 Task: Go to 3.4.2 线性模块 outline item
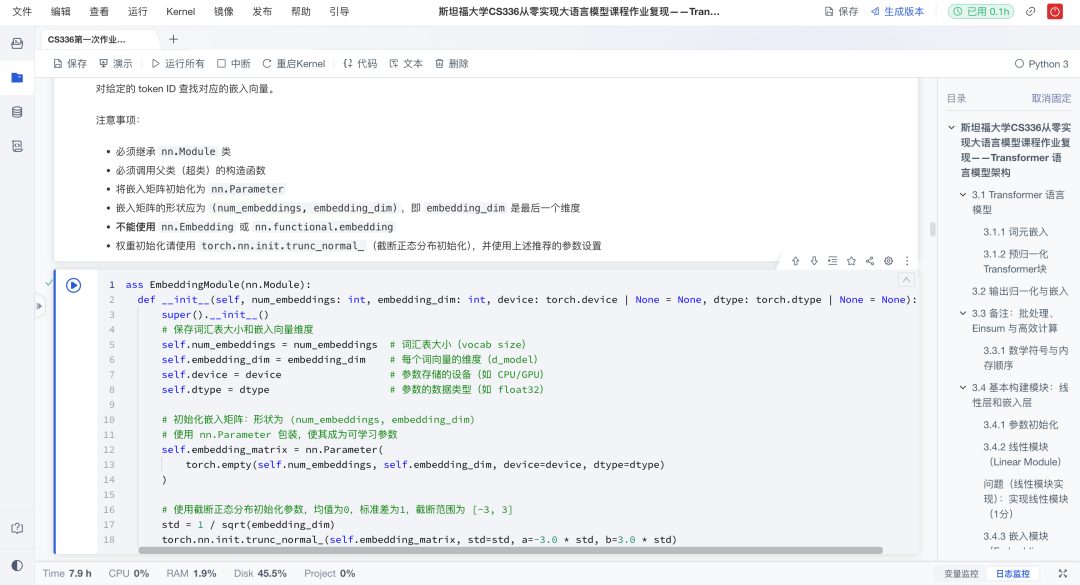pyautogui.click(x=1021, y=455)
